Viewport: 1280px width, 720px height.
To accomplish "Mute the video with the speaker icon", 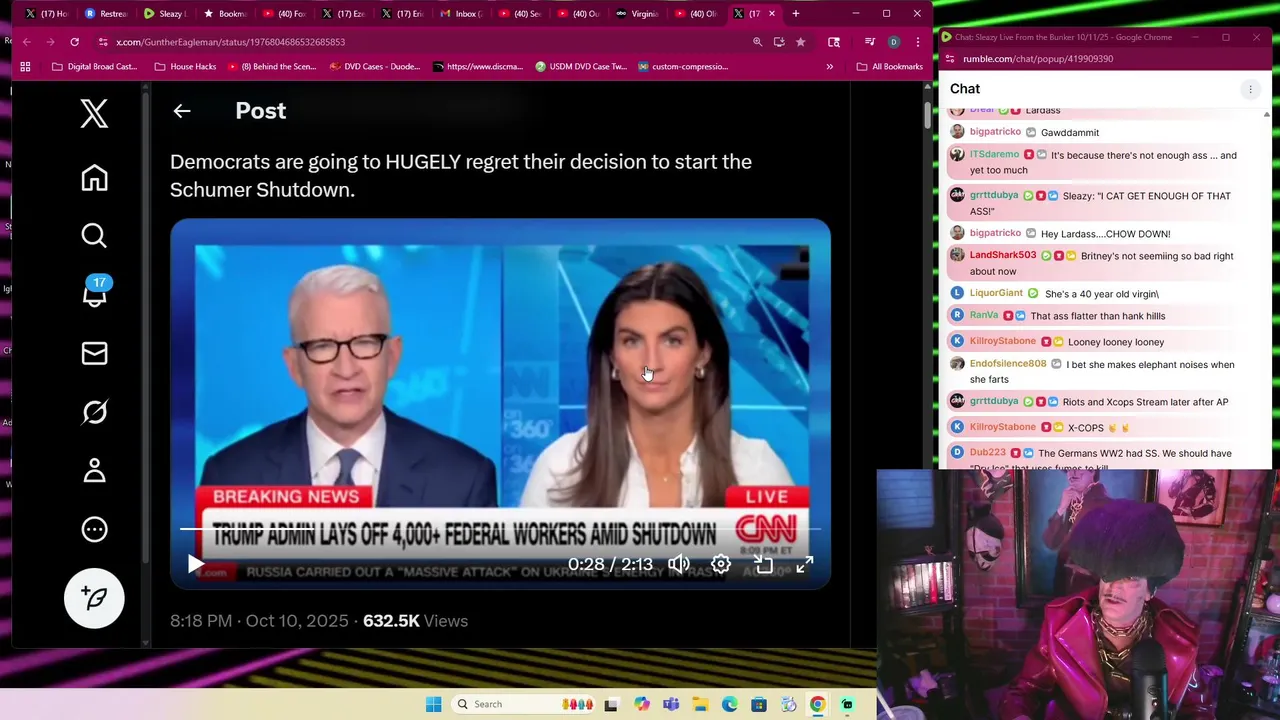I will (x=679, y=564).
